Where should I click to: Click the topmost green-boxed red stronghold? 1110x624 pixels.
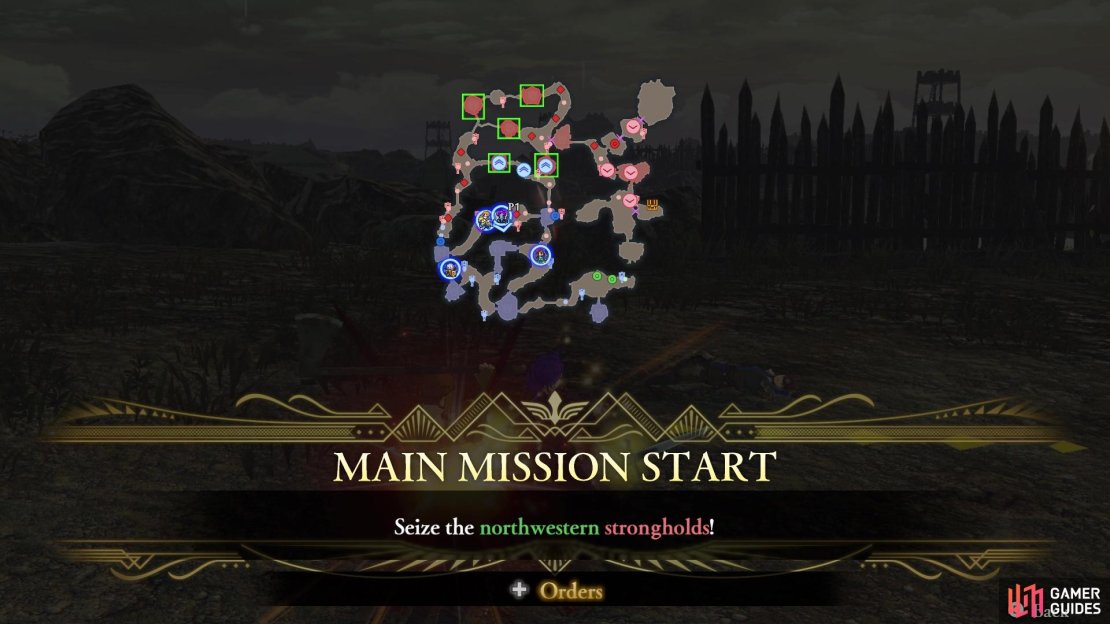532,96
